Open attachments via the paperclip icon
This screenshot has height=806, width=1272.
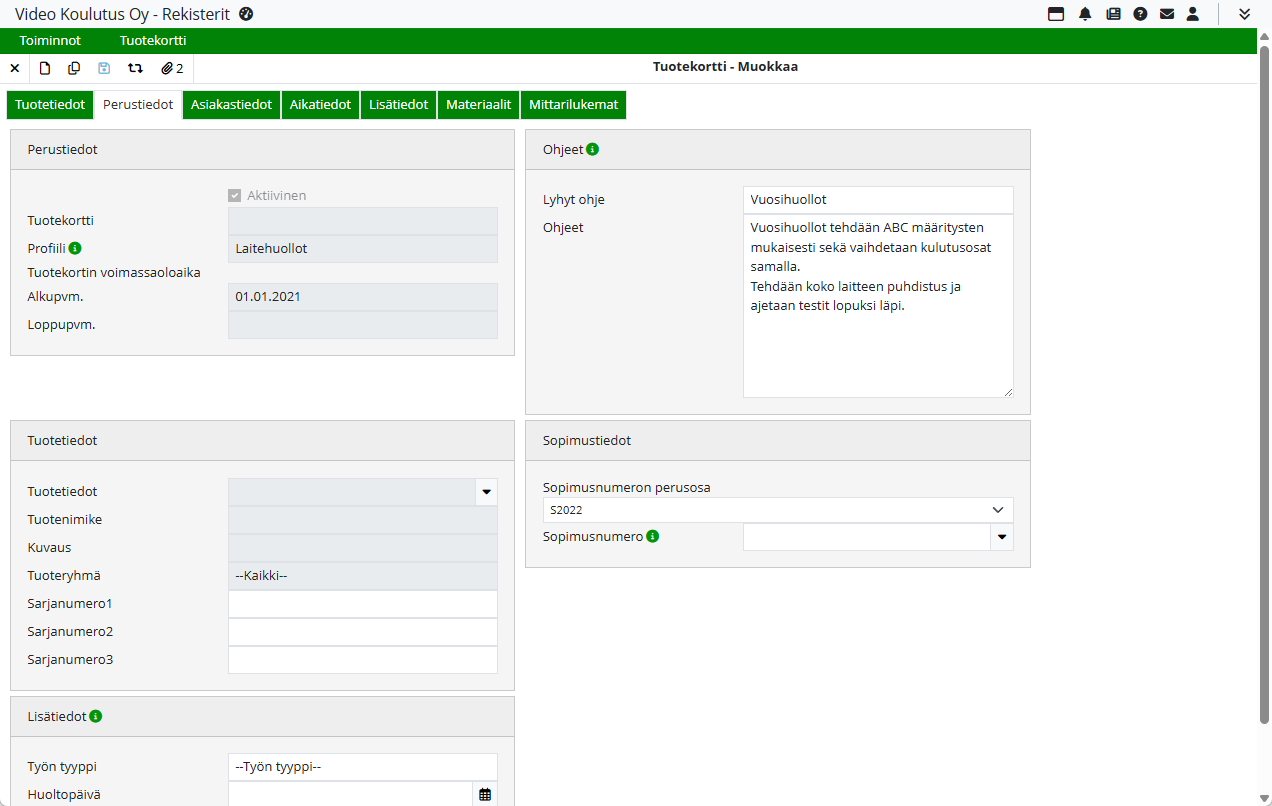click(172, 68)
